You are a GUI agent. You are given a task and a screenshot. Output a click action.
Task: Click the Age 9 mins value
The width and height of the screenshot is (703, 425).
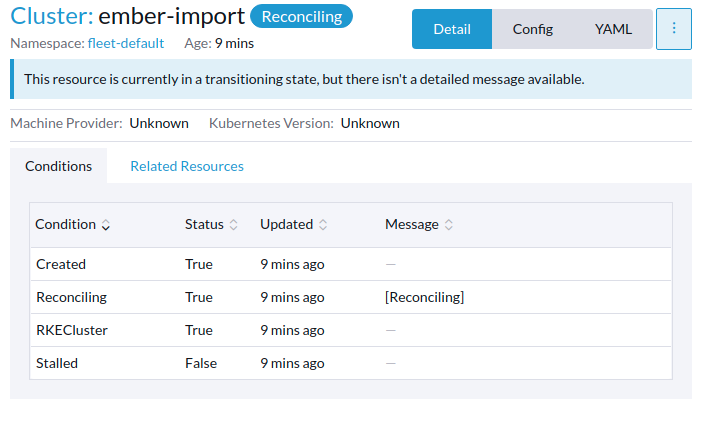point(234,43)
